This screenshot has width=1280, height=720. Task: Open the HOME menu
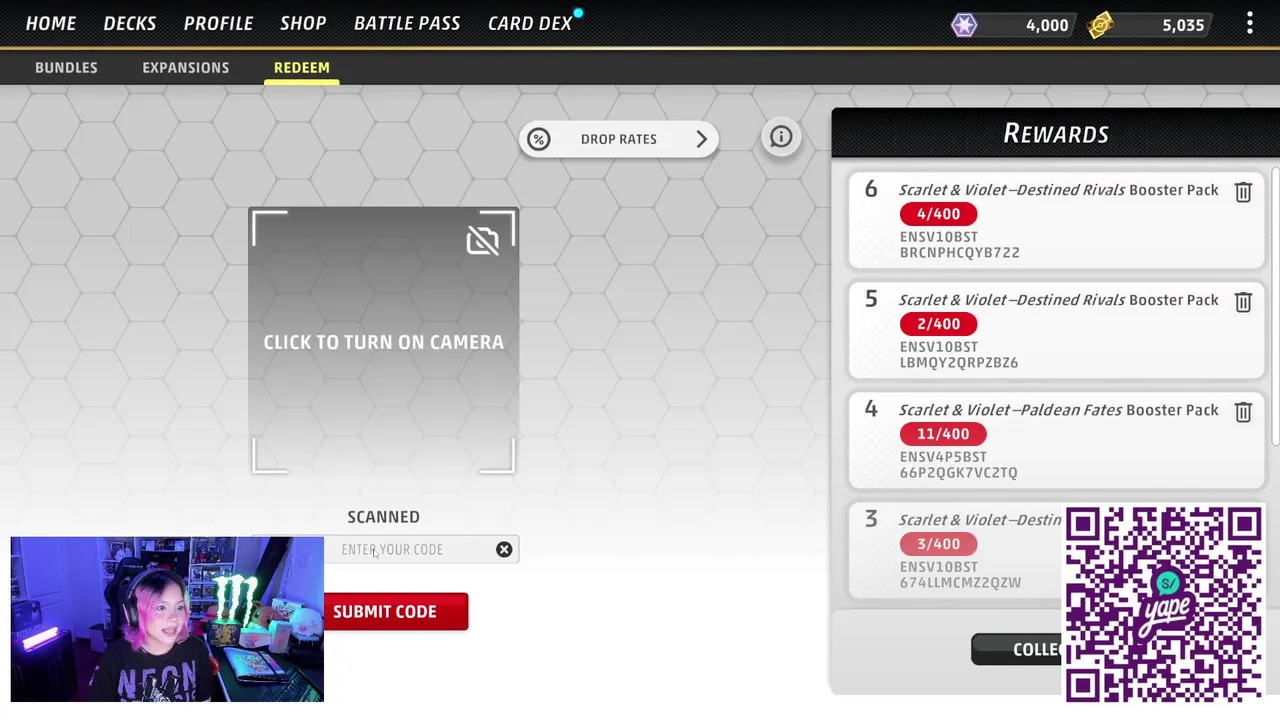50,23
